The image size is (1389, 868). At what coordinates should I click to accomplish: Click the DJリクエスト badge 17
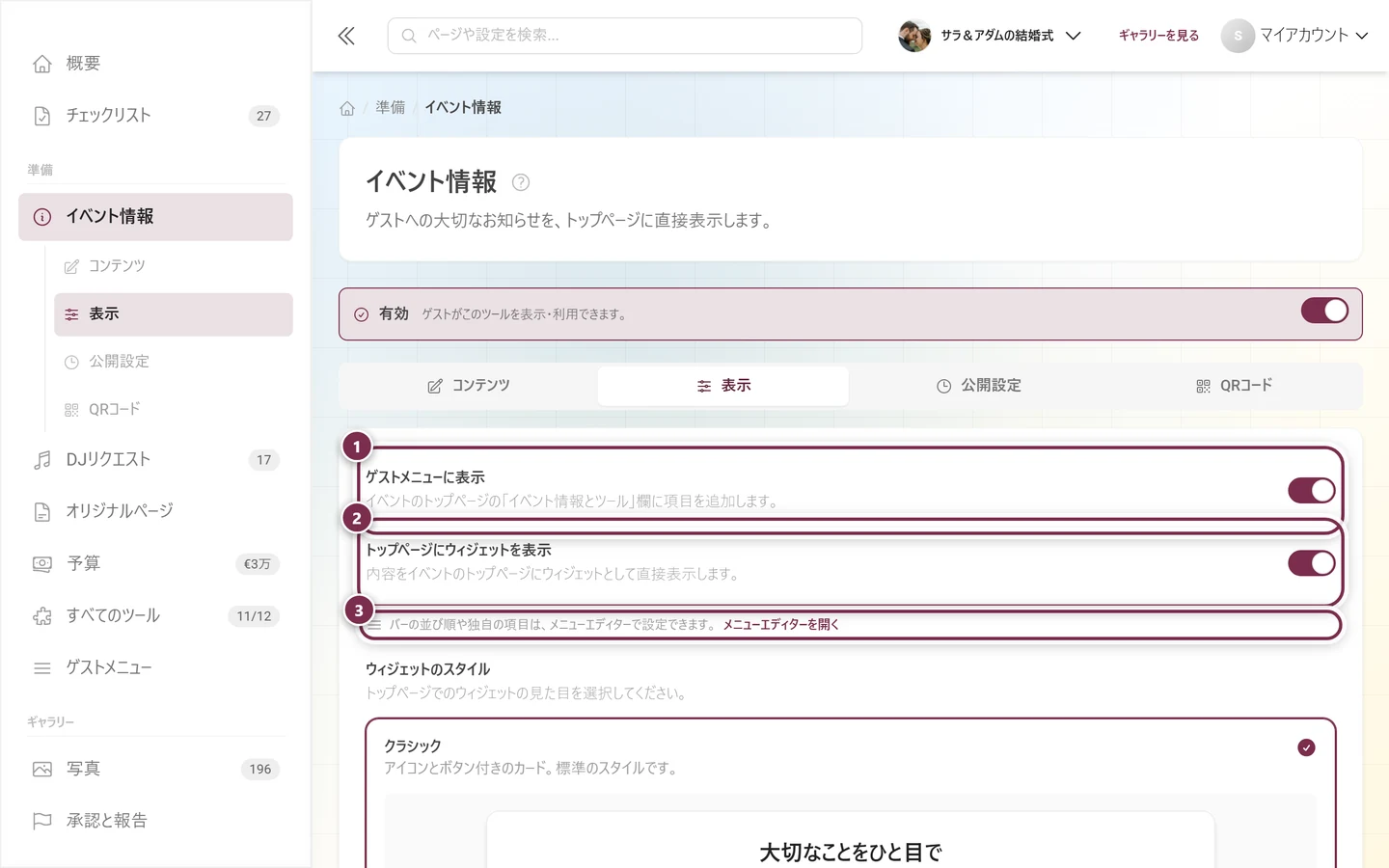264,460
